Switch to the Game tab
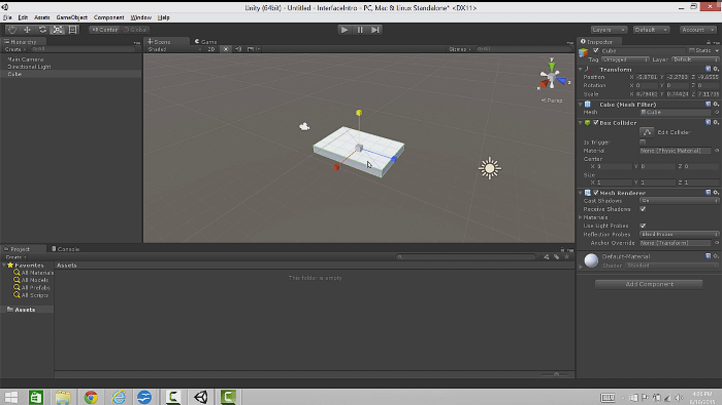This screenshot has width=722, height=405. coord(206,41)
